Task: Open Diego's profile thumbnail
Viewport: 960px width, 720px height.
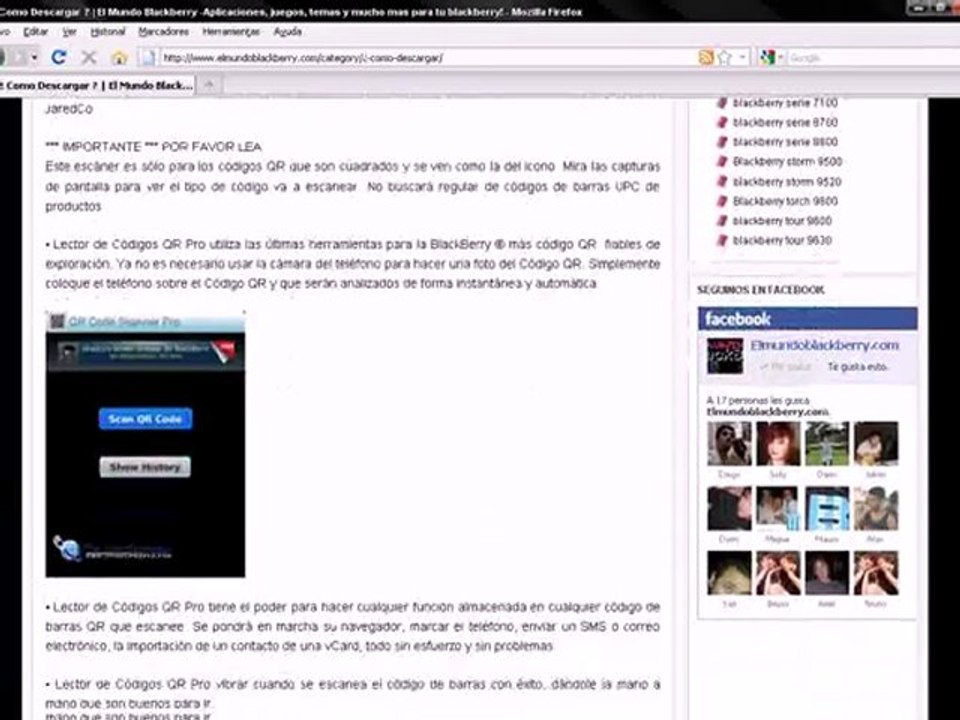Action: point(729,444)
